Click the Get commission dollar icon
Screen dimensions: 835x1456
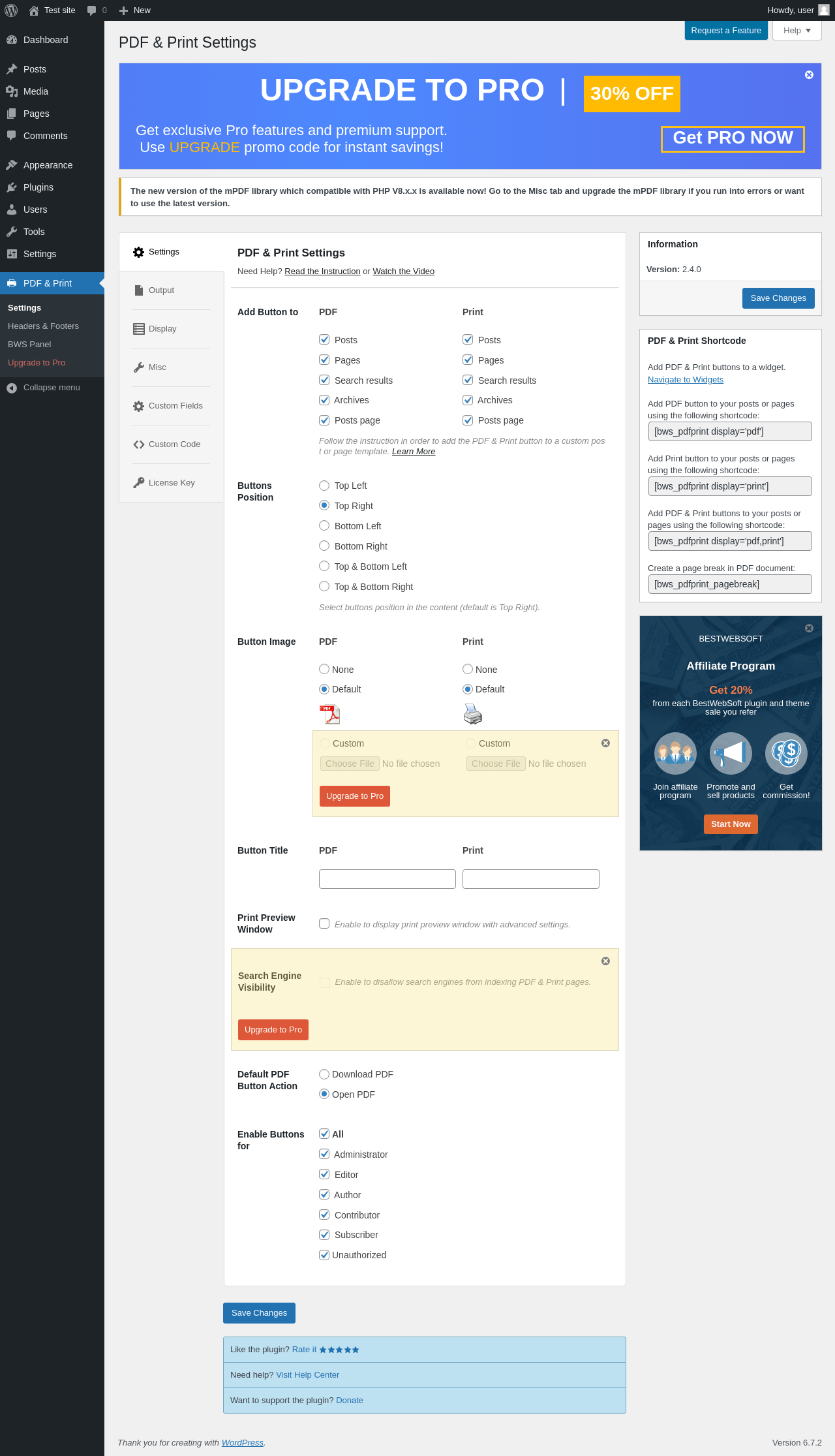pyautogui.click(x=786, y=753)
